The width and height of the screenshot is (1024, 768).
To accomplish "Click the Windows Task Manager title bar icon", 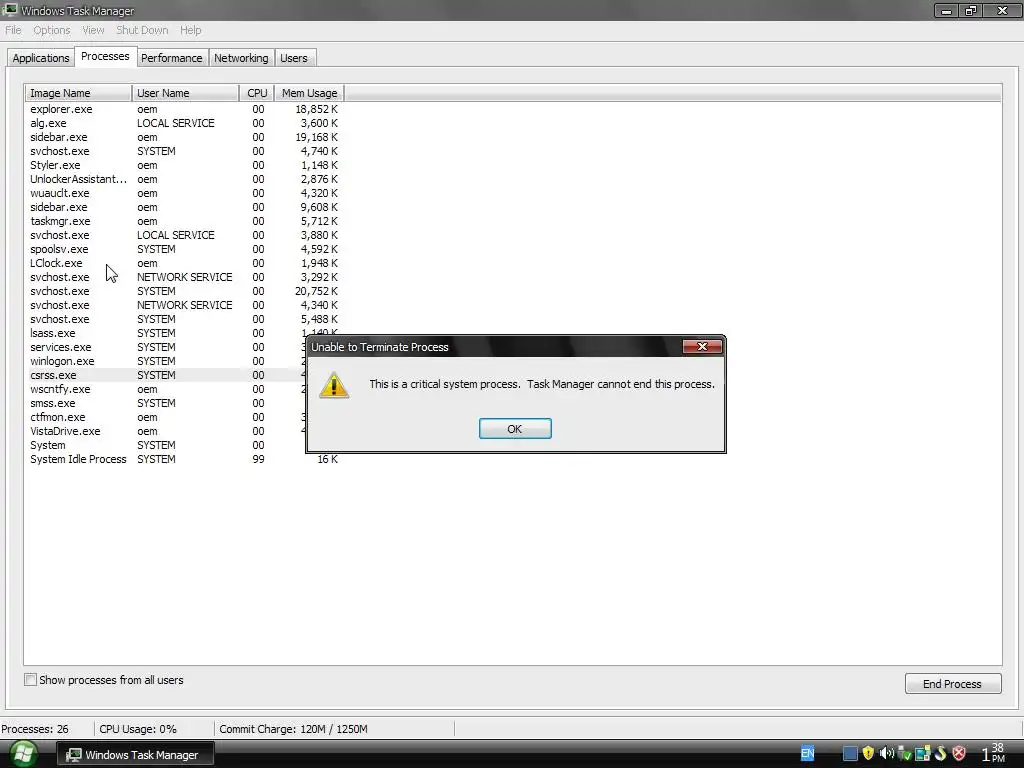I will tap(10, 10).
